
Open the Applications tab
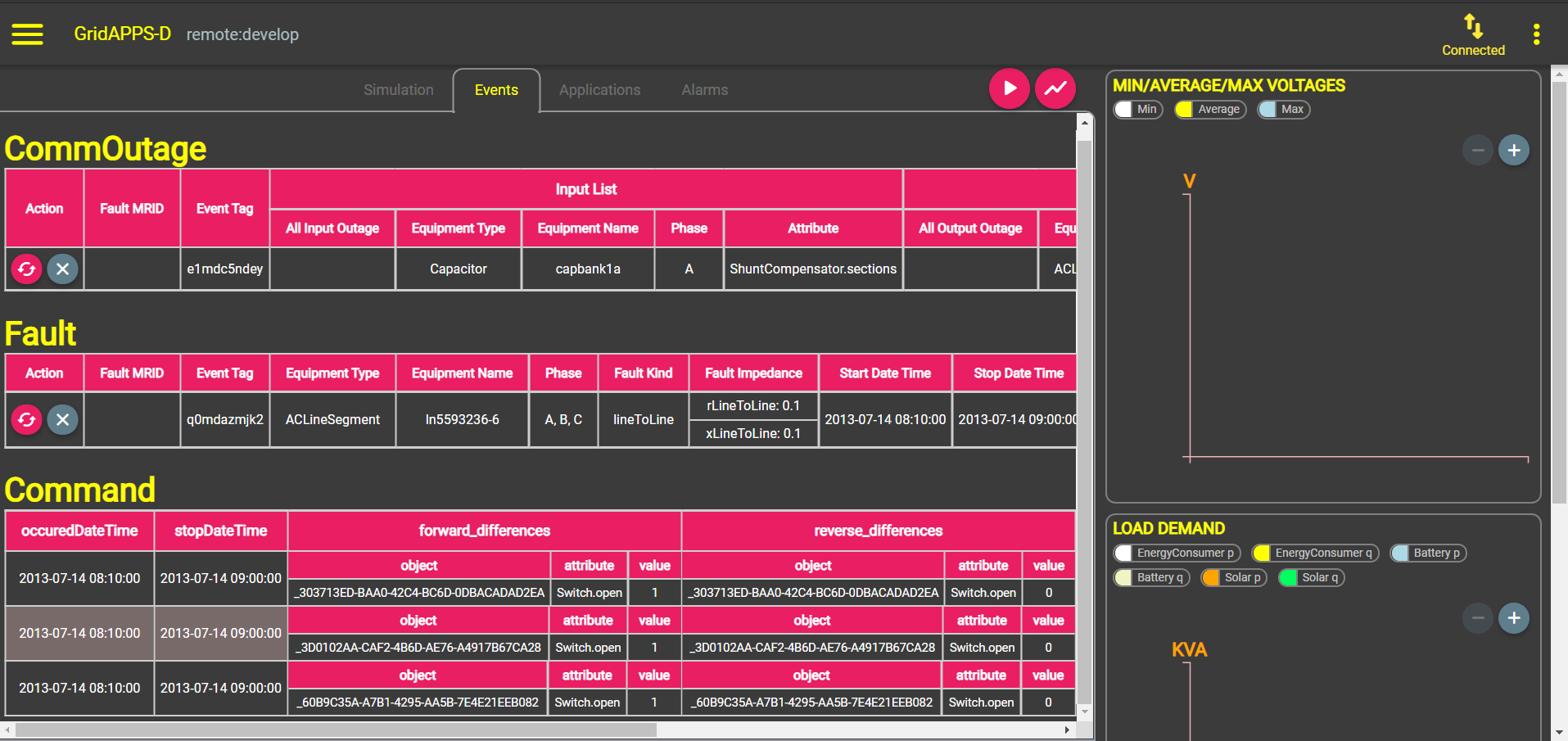(600, 90)
